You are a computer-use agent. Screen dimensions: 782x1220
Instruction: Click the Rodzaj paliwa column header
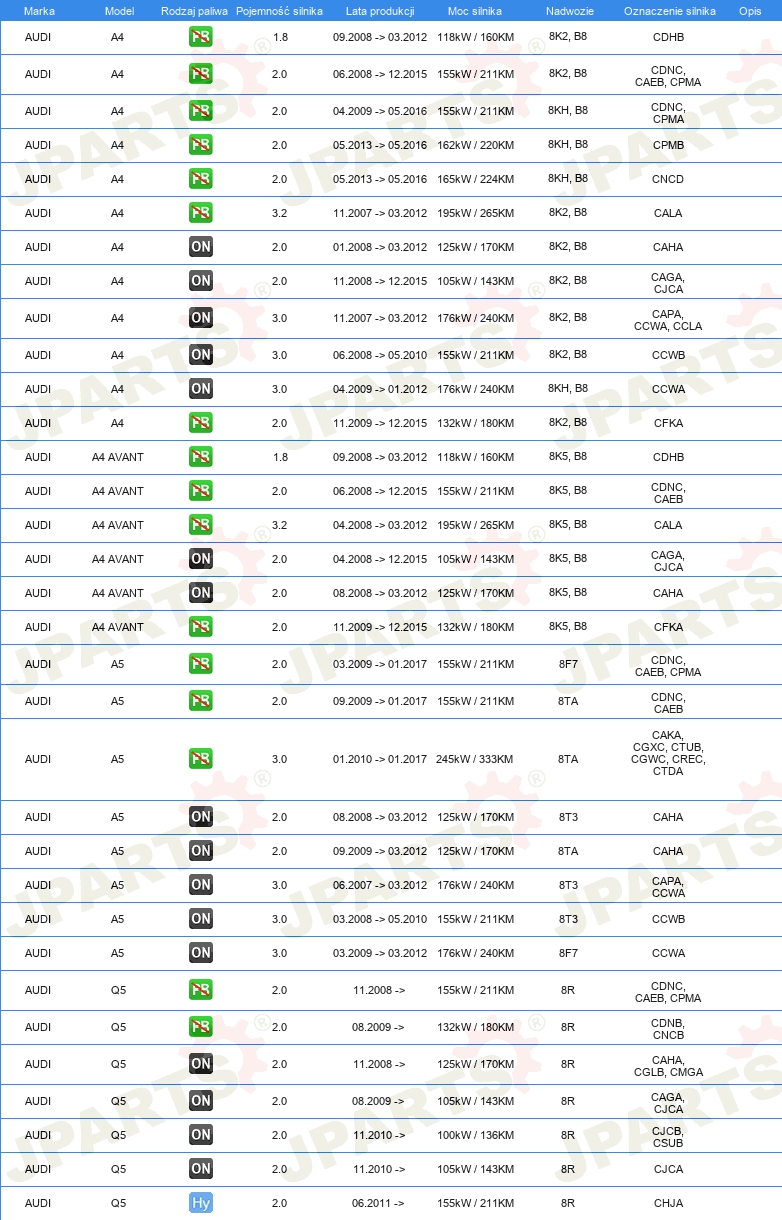point(194,10)
